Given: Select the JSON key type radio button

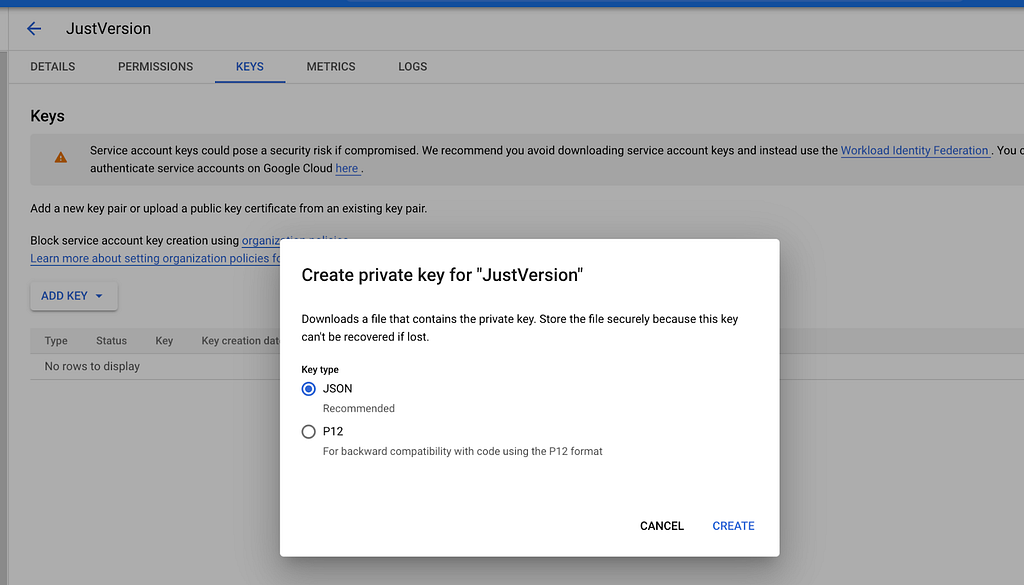Looking at the screenshot, I should [x=308, y=389].
